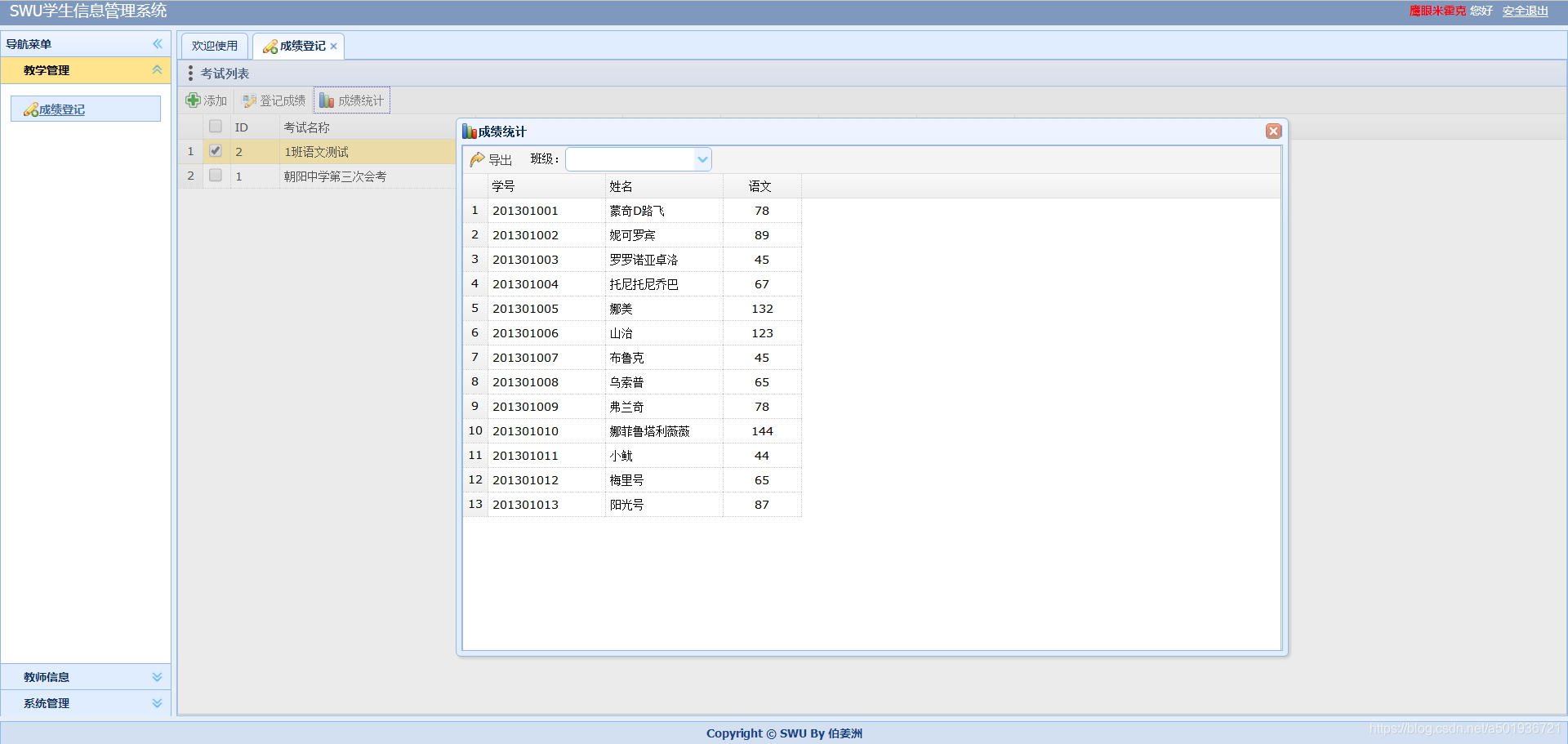Click the name 乌索普

(626, 382)
